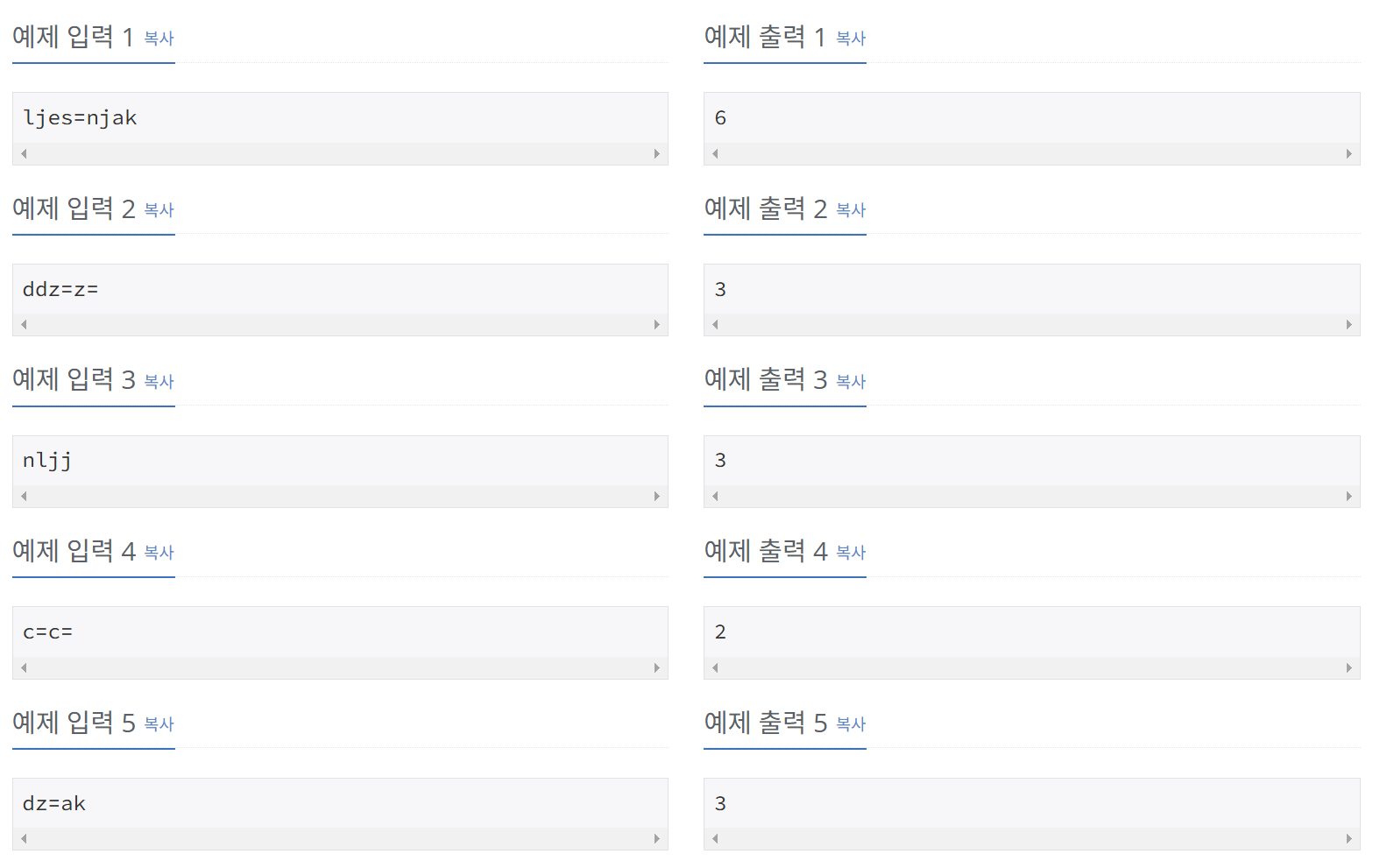This screenshot has width=1380, height=868.
Task: Copy example input 3 with 복사
Action: pos(159,382)
